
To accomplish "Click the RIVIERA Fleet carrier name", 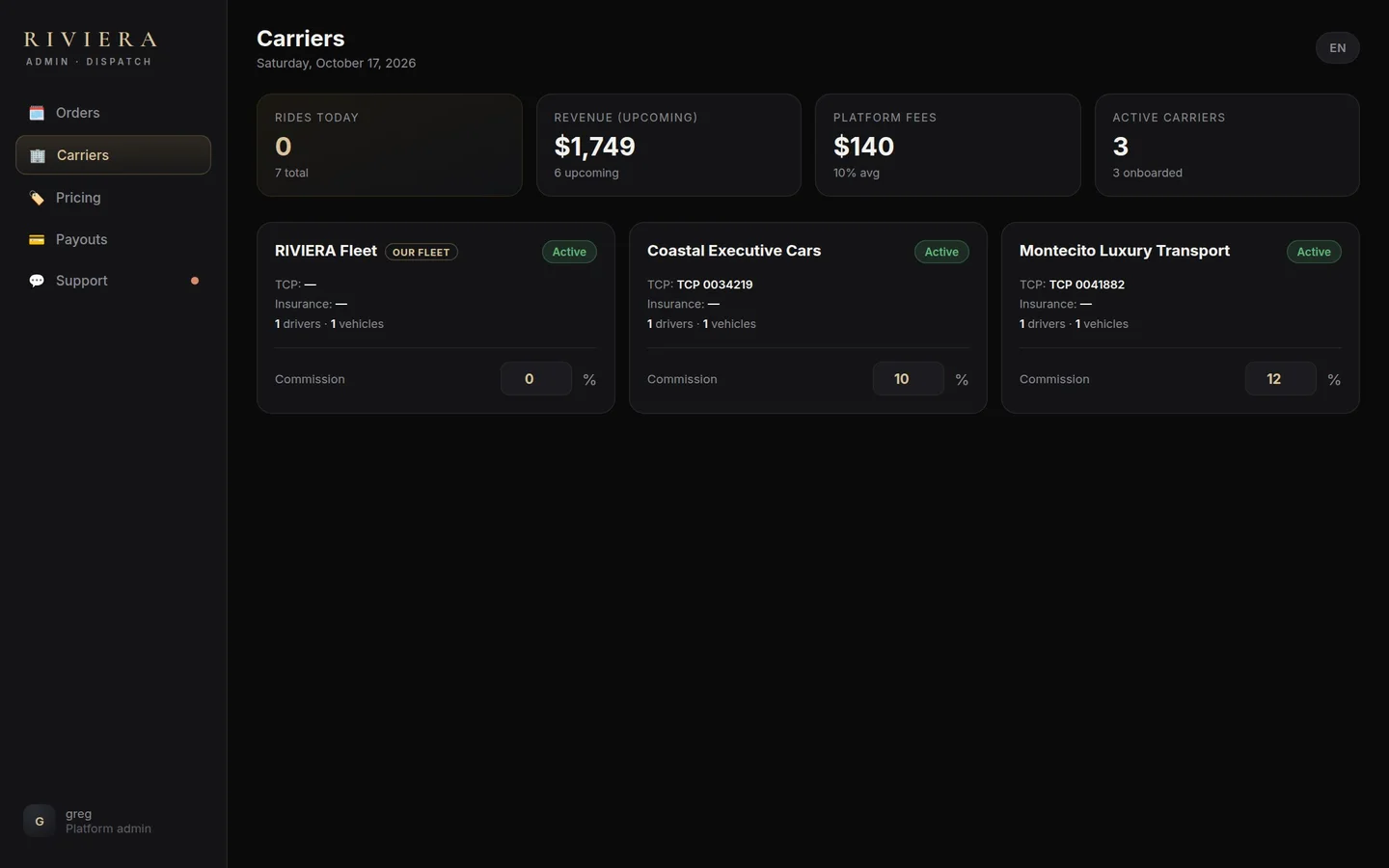I will click(326, 251).
